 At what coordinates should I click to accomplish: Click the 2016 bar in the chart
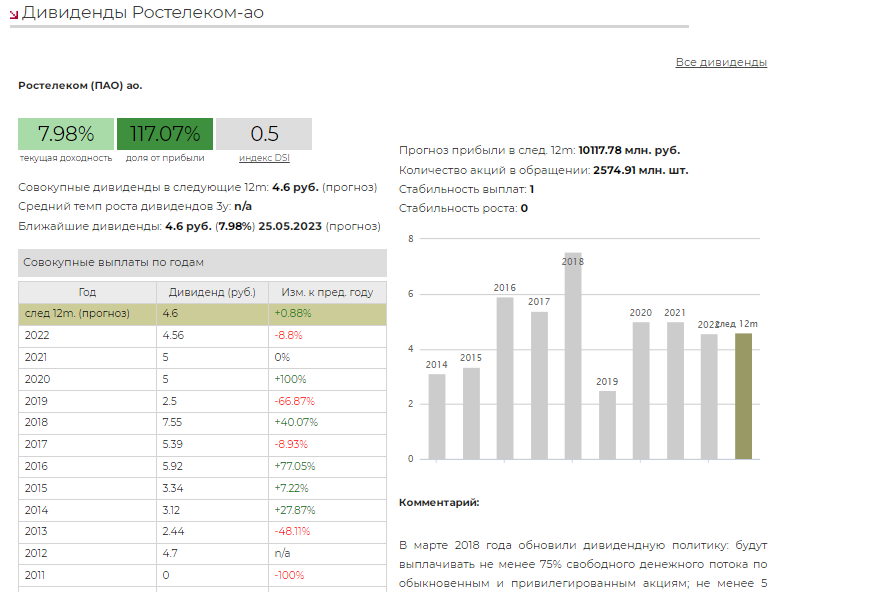504,378
